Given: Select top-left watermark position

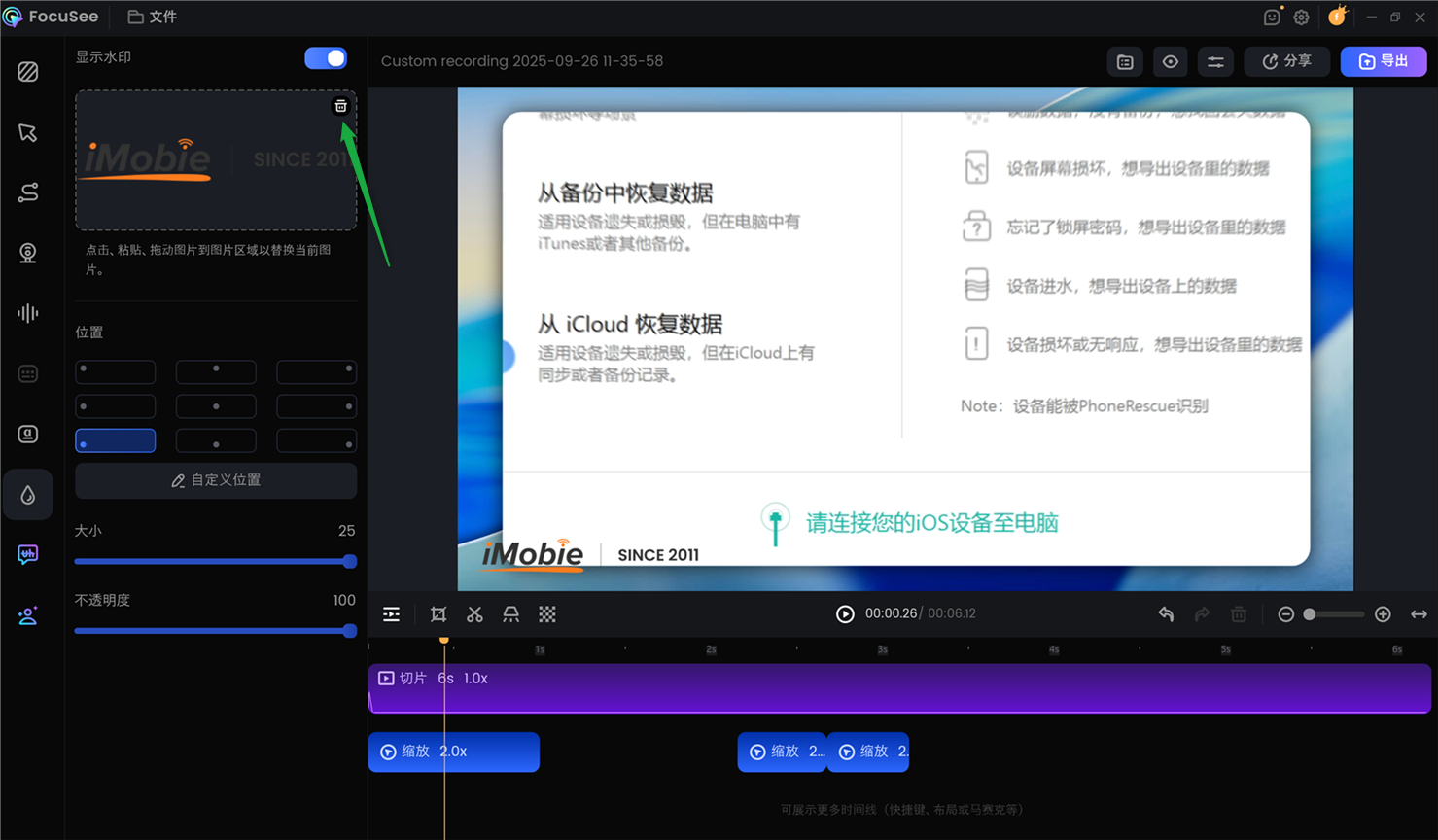Looking at the screenshot, I should pos(116,371).
